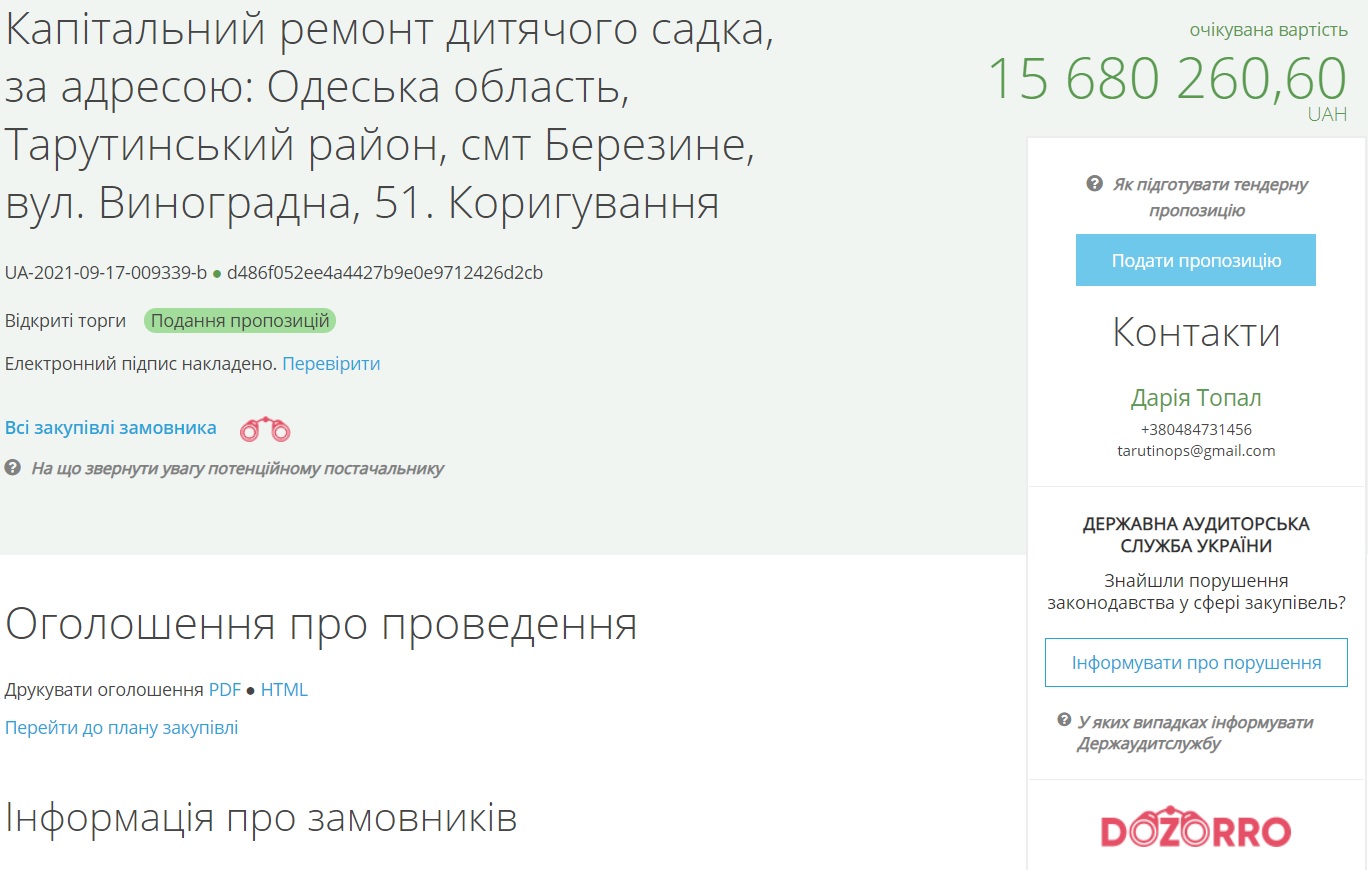Click Інформувати про порушення button
The width and height of the screenshot is (1368, 870).
click(1196, 662)
